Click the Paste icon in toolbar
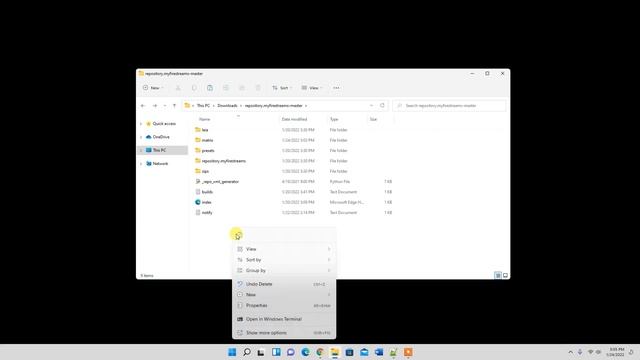Image resolution: width=640 pixels, height=360 pixels. [x=210, y=88]
